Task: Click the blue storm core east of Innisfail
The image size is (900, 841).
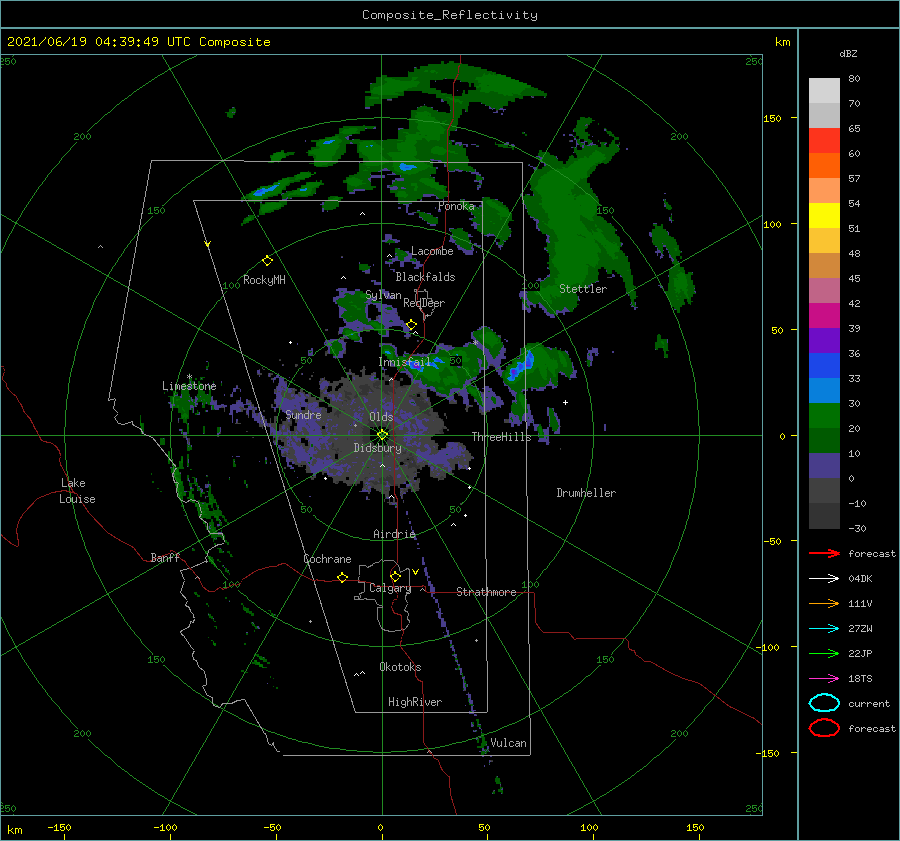Action: coord(521,366)
